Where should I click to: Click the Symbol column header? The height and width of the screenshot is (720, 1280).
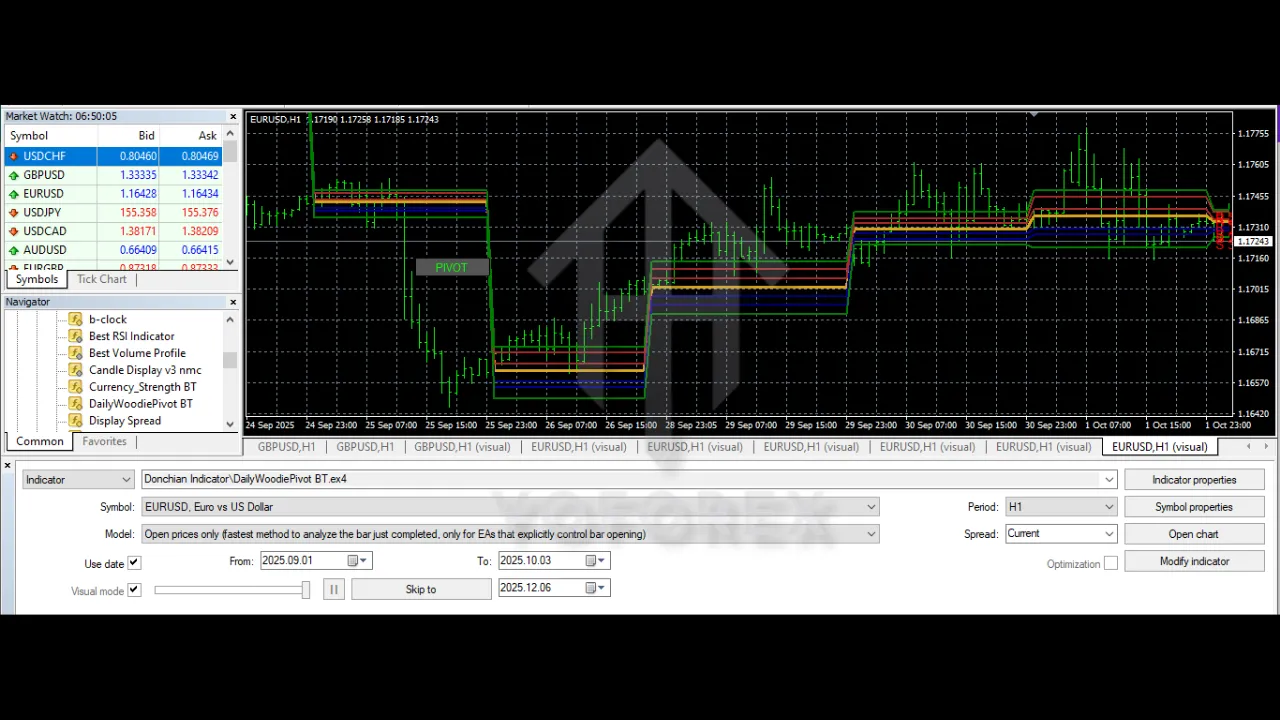click(x=50, y=136)
